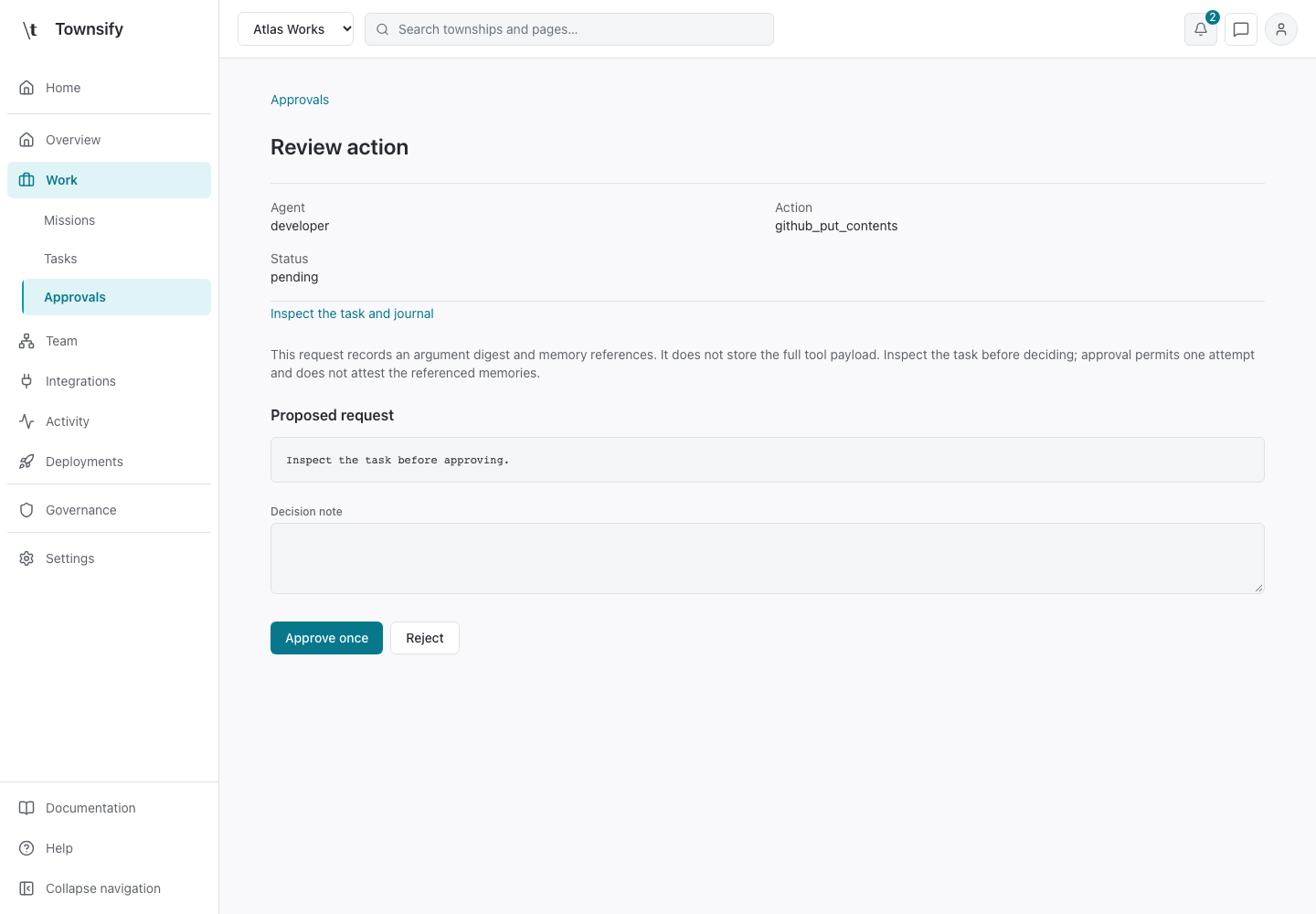The height and width of the screenshot is (914, 1316).
Task: Click the Integrations plug icon
Action: (x=27, y=381)
